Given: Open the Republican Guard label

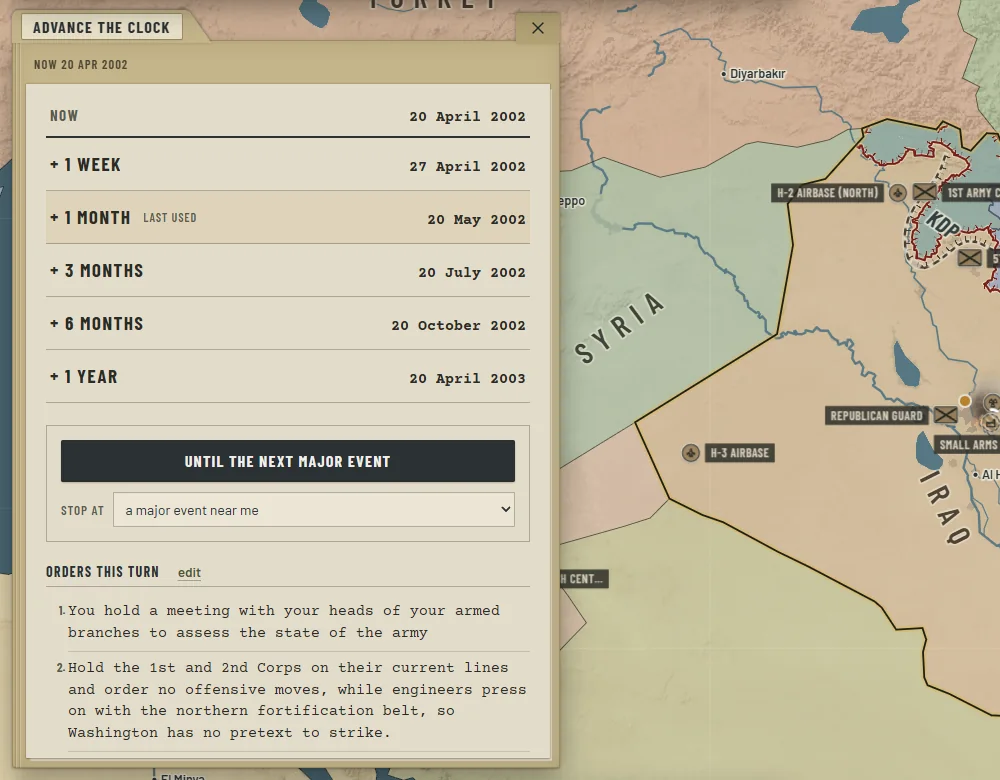Looking at the screenshot, I should point(876,416).
